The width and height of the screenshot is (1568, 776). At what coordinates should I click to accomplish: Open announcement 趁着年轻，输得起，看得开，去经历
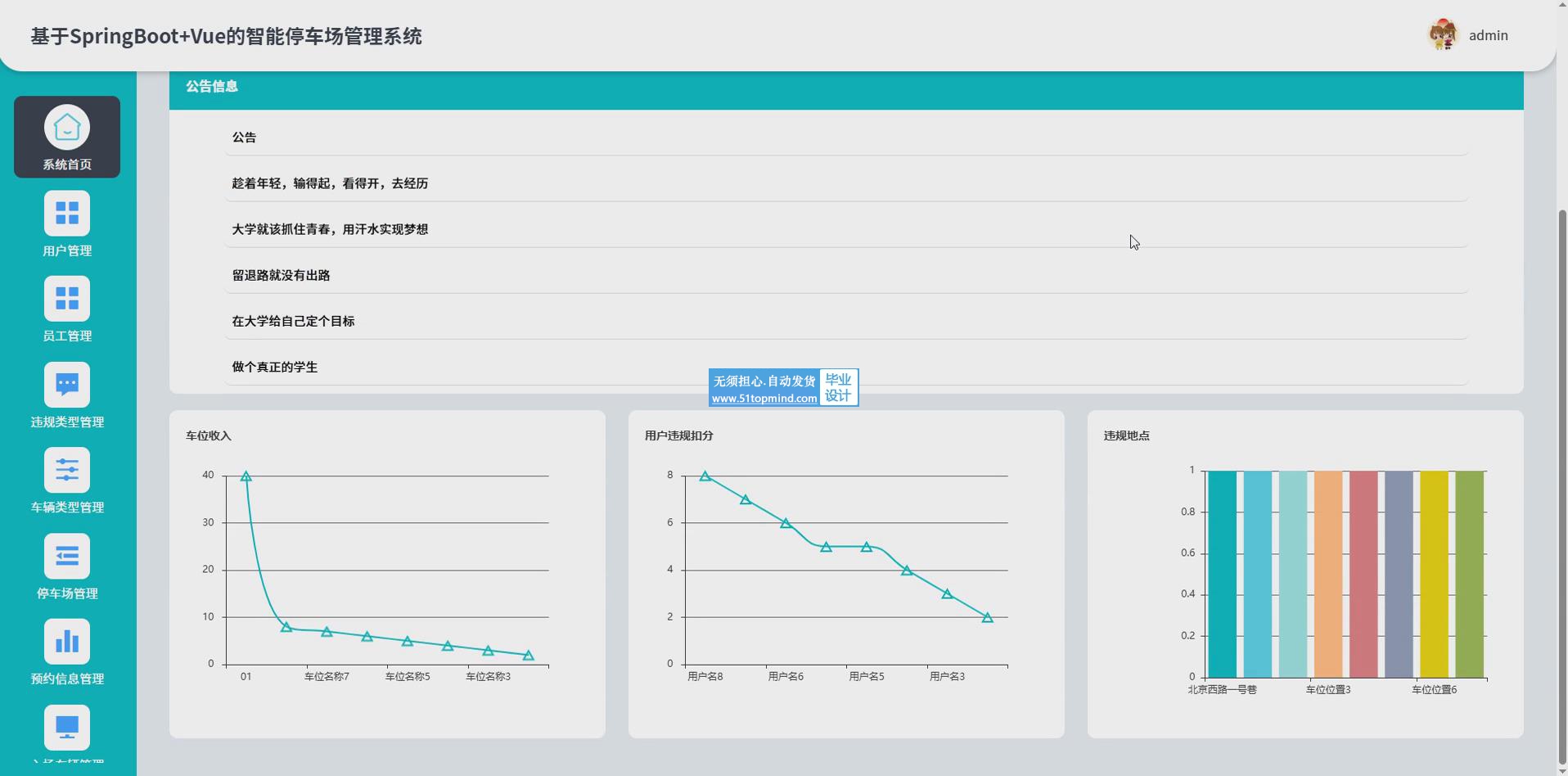[x=330, y=183]
